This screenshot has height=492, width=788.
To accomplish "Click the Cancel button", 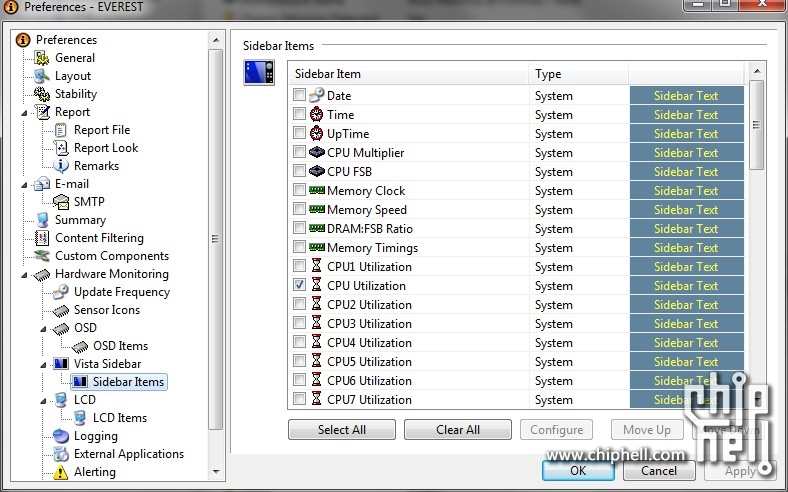I will point(659,470).
